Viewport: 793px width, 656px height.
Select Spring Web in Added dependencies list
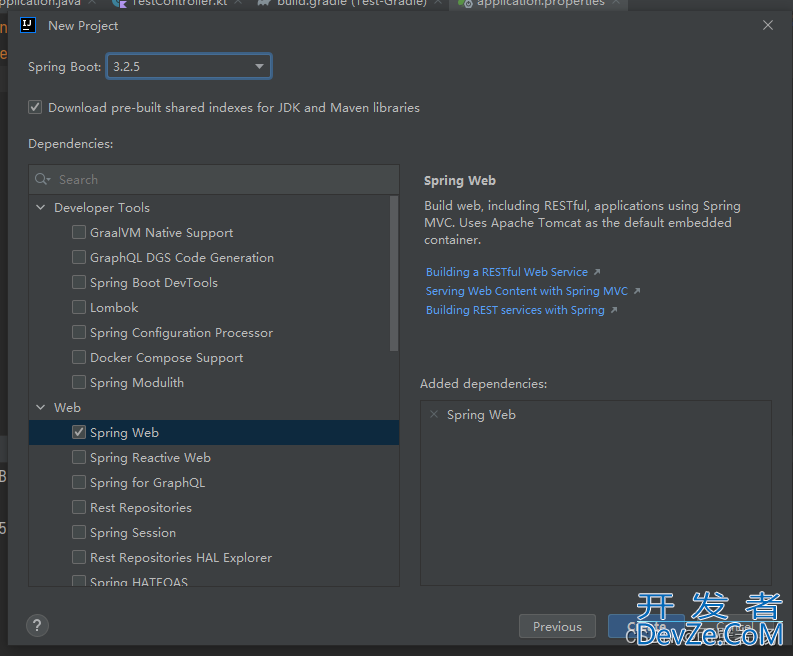coord(481,415)
